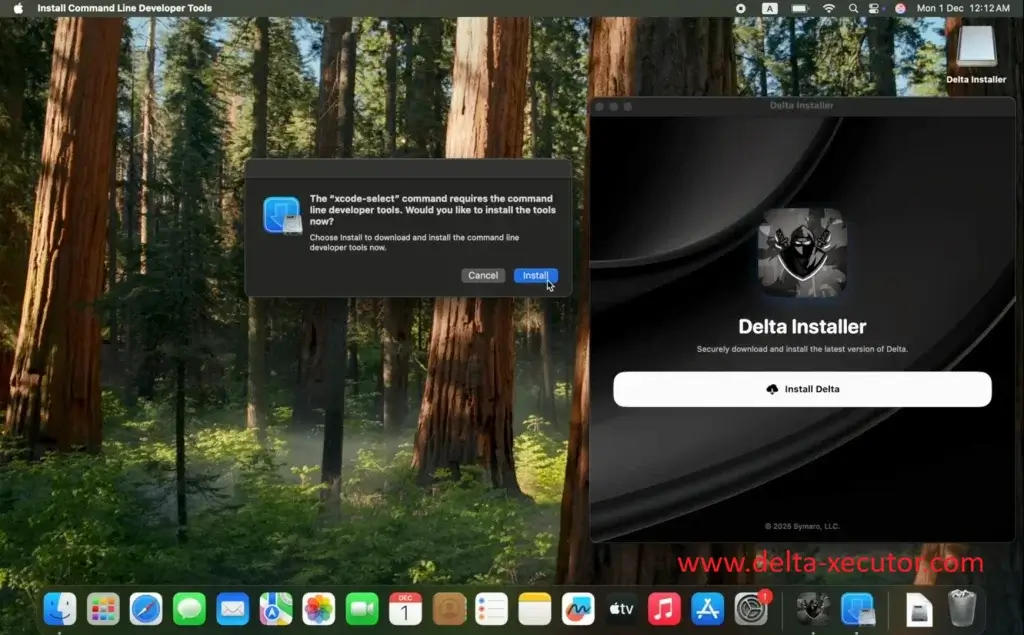Click the '© 2025 Symaro, LLC.' footer text
The height and width of the screenshot is (635, 1024).
[802, 527]
